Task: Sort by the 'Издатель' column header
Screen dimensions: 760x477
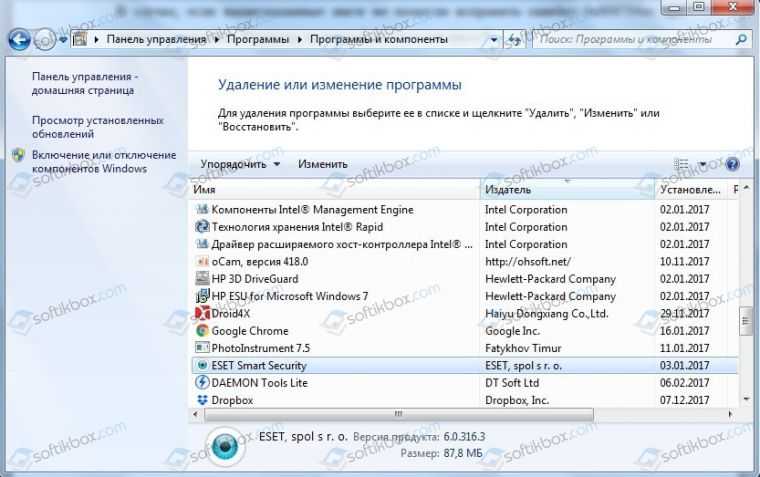Action: click(x=567, y=190)
